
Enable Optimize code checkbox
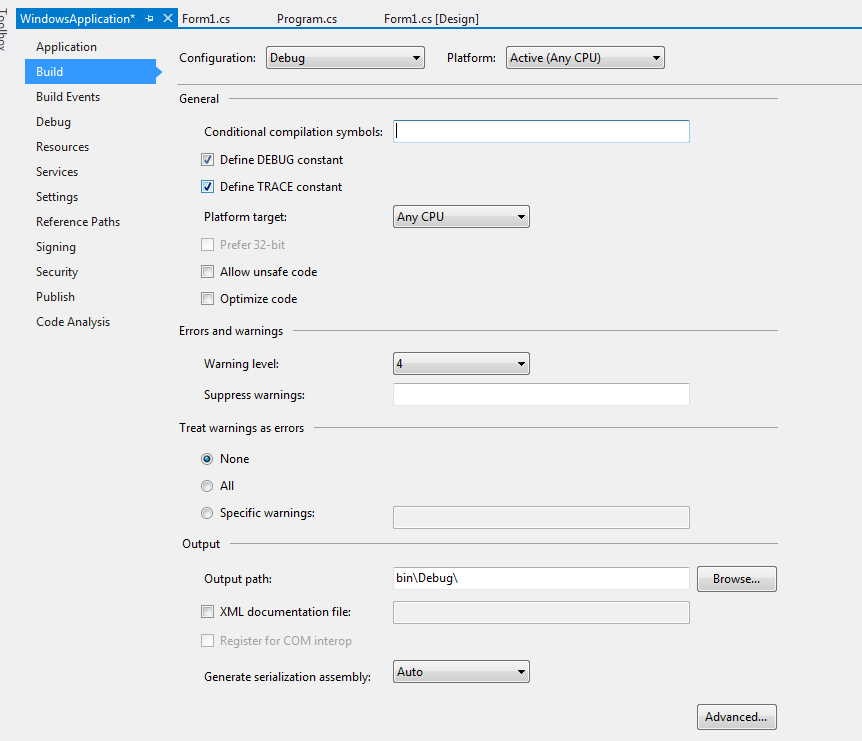[207, 298]
